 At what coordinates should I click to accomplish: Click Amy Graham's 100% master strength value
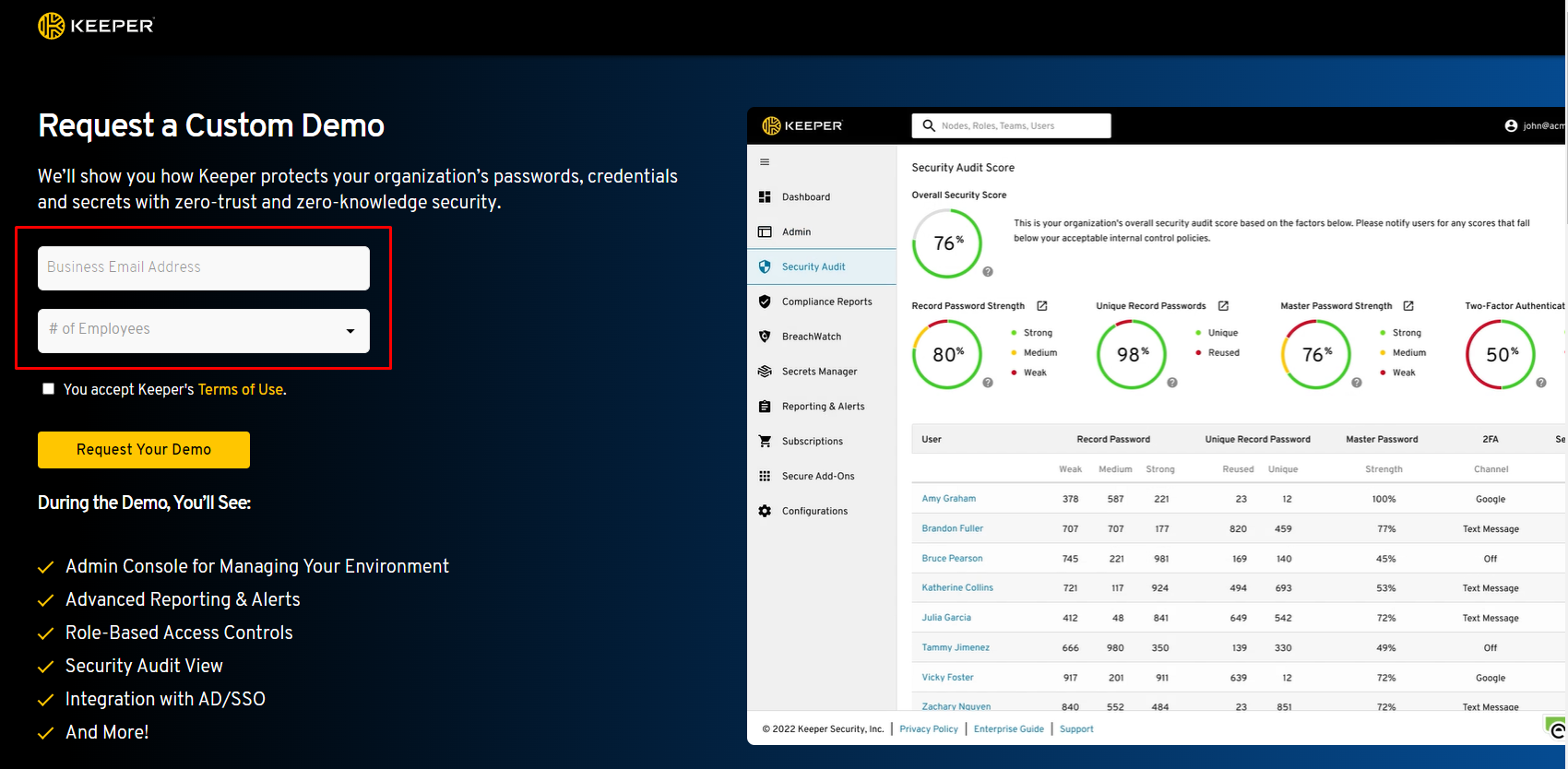(1384, 499)
